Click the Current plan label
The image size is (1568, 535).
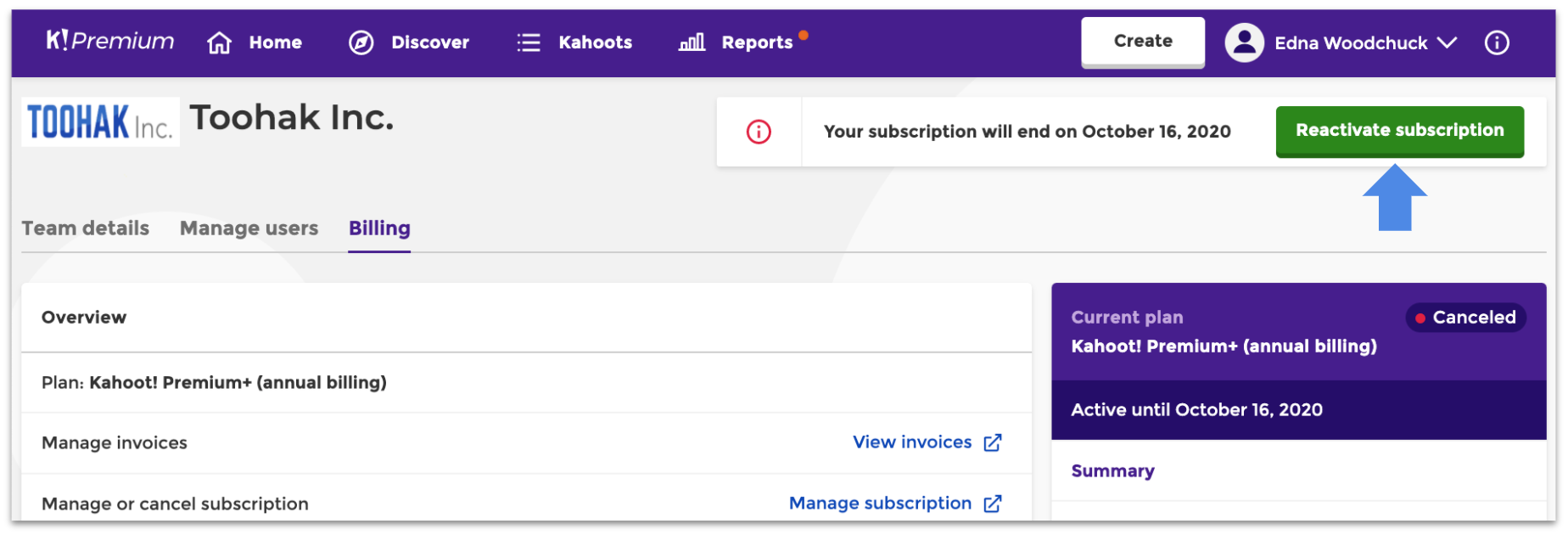pos(1127,318)
